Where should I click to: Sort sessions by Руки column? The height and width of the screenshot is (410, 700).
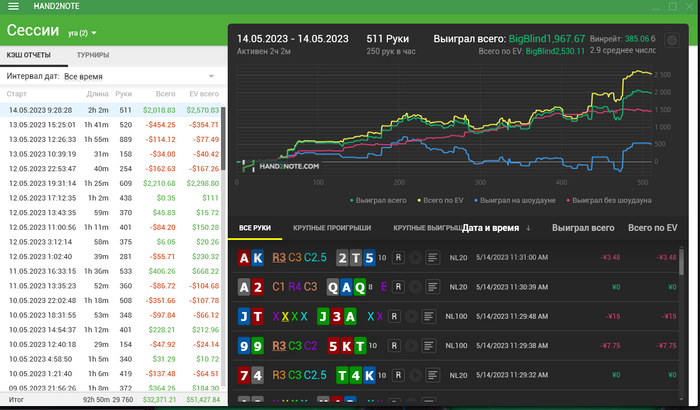tap(123, 94)
